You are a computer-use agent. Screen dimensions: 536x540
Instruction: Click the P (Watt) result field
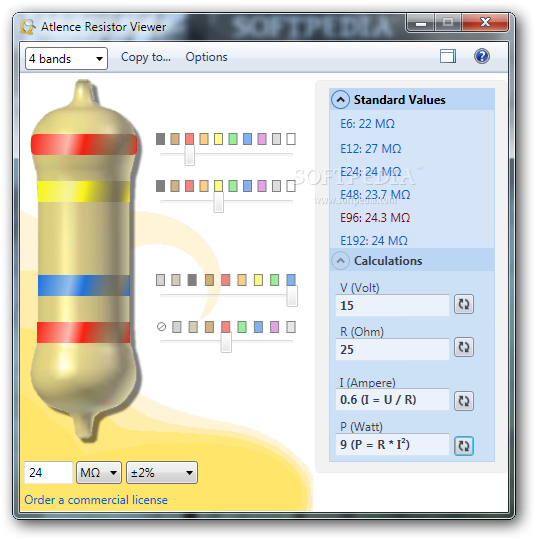pos(392,444)
